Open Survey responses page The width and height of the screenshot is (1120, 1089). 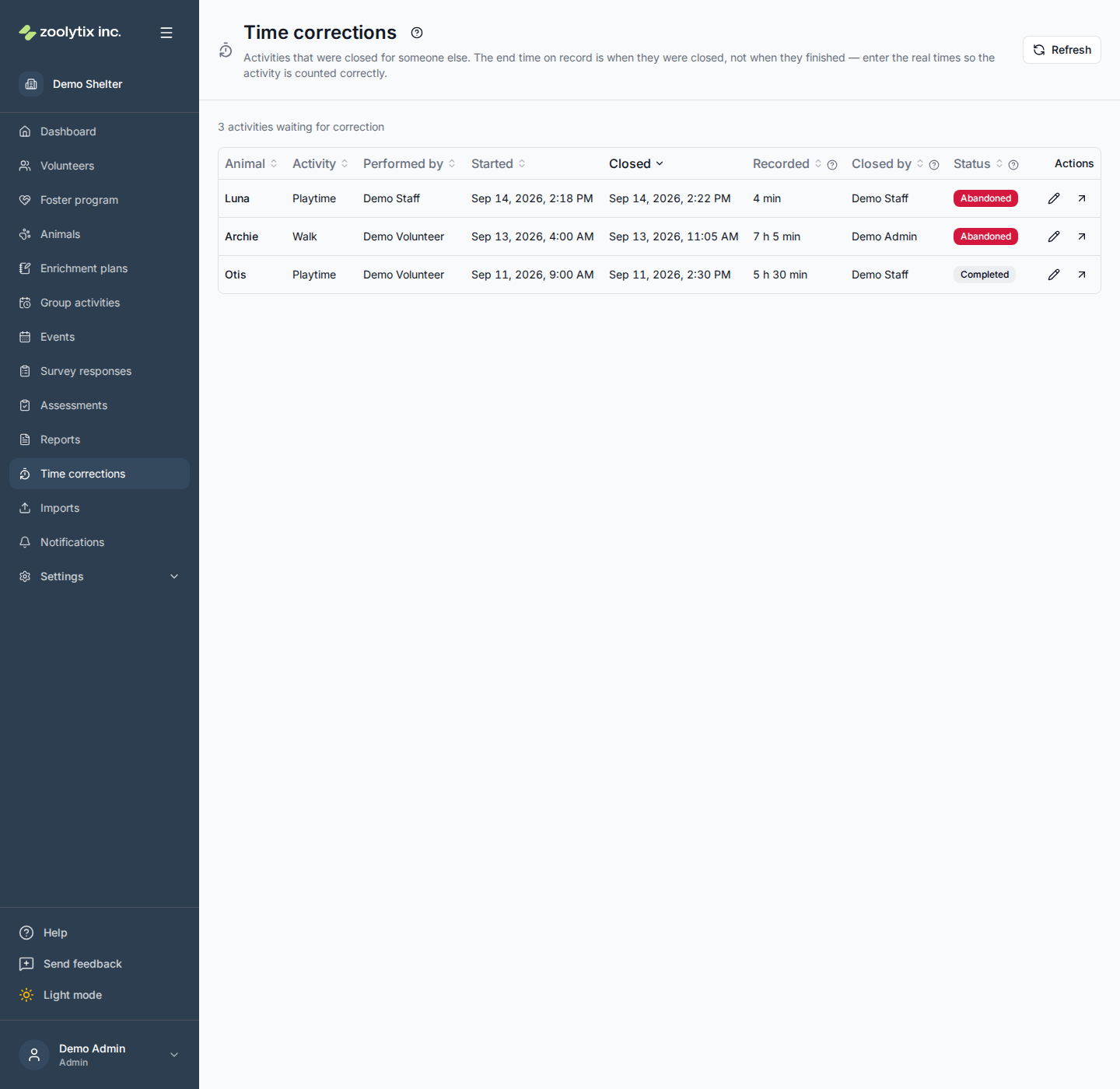(100, 371)
